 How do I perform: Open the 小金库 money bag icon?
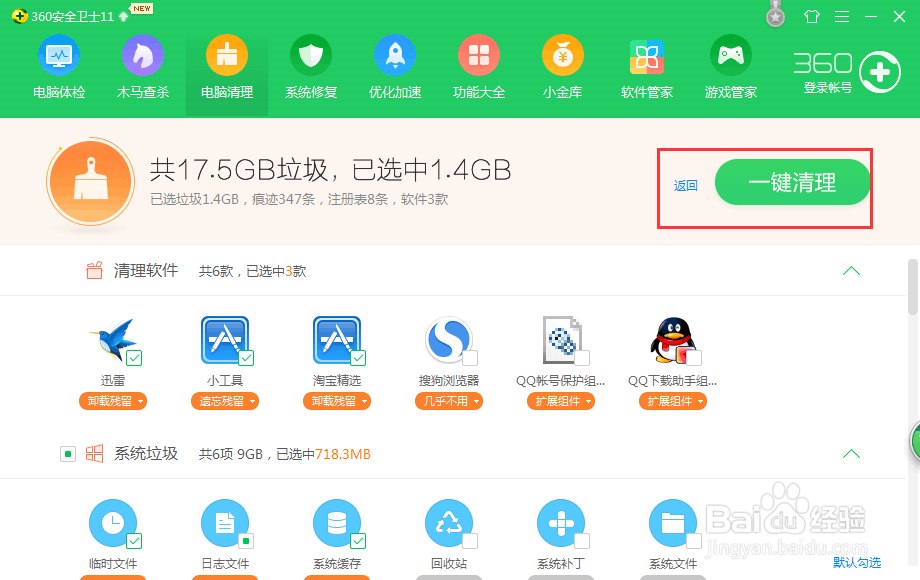[x=563, y=56]
